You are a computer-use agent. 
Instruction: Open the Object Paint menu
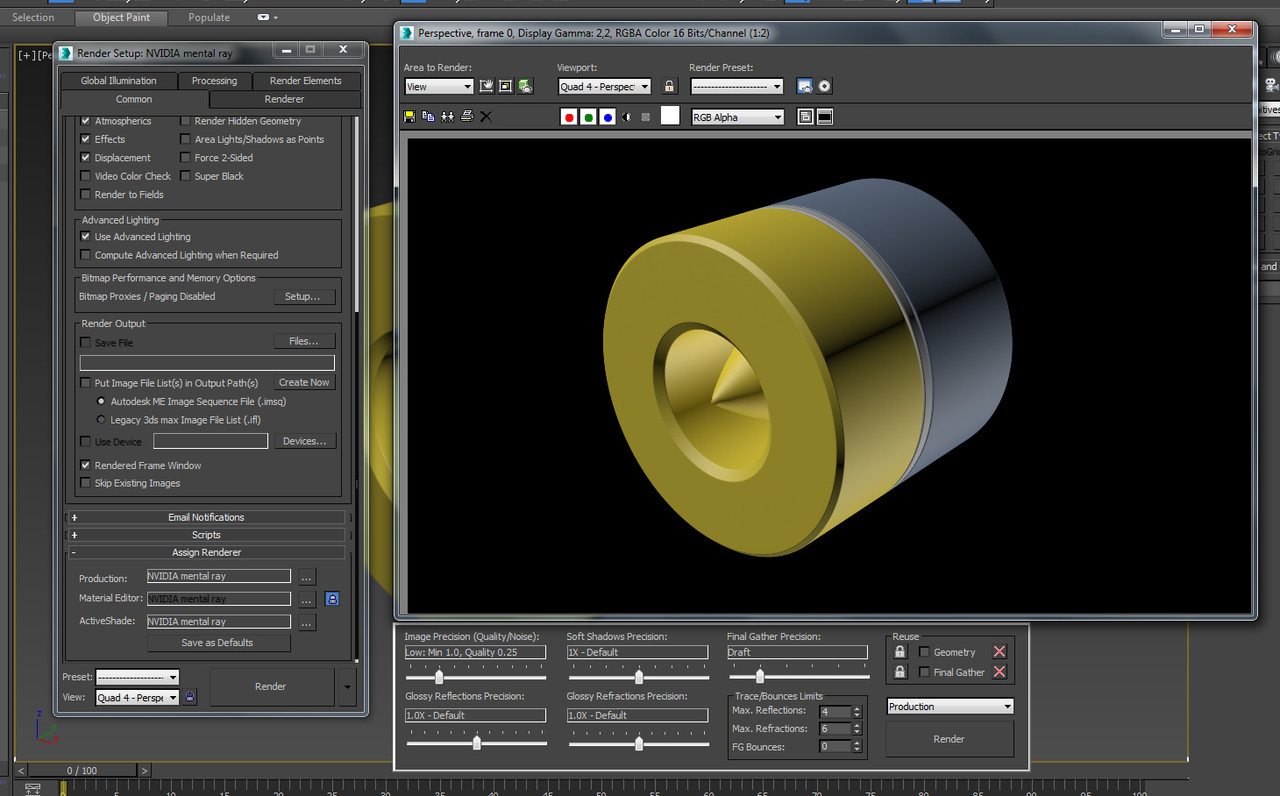pyautogui.click(x=120, y=17)
